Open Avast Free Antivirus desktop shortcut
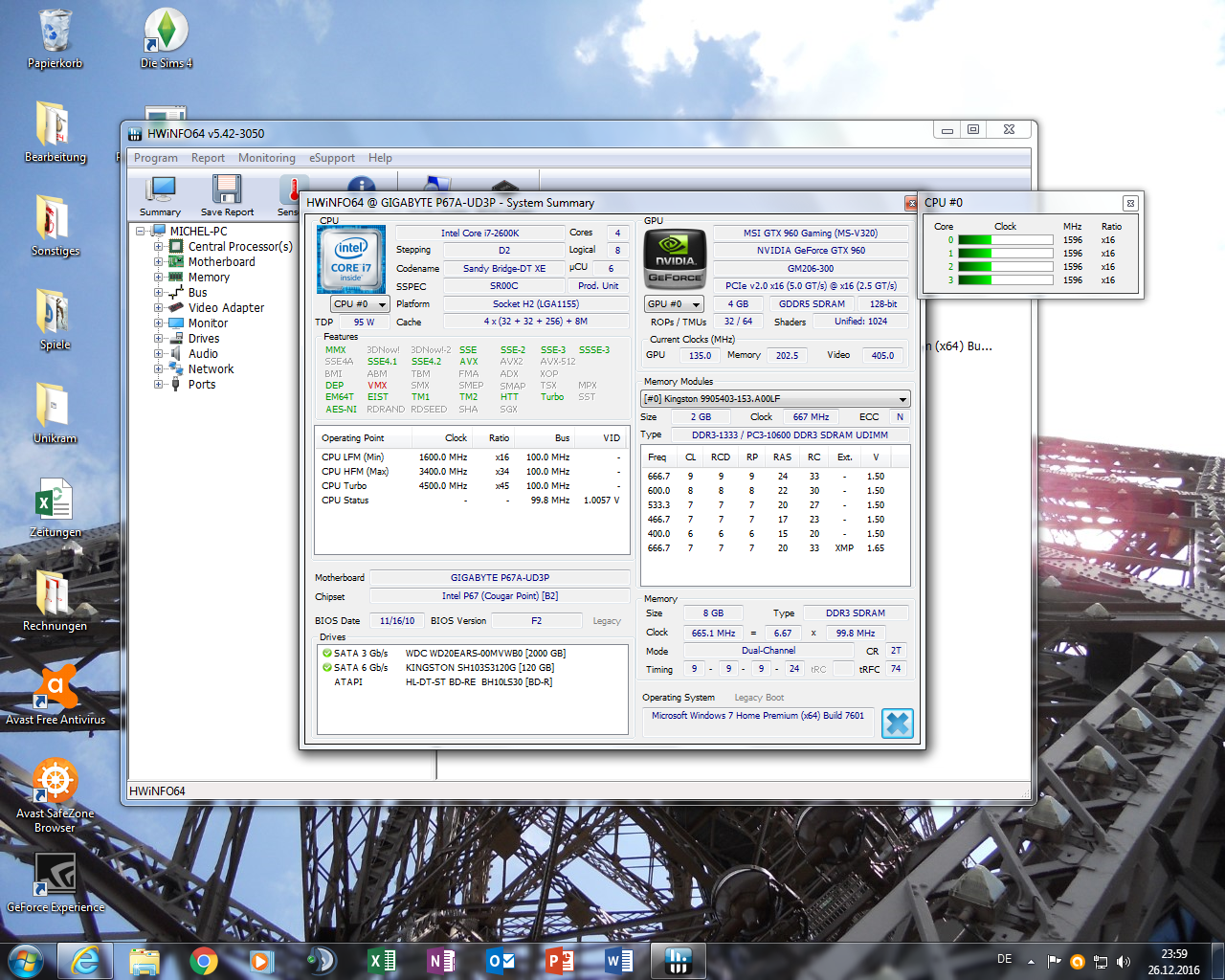The width and height of the screenshot is (1225, 980). pos(56,694)
